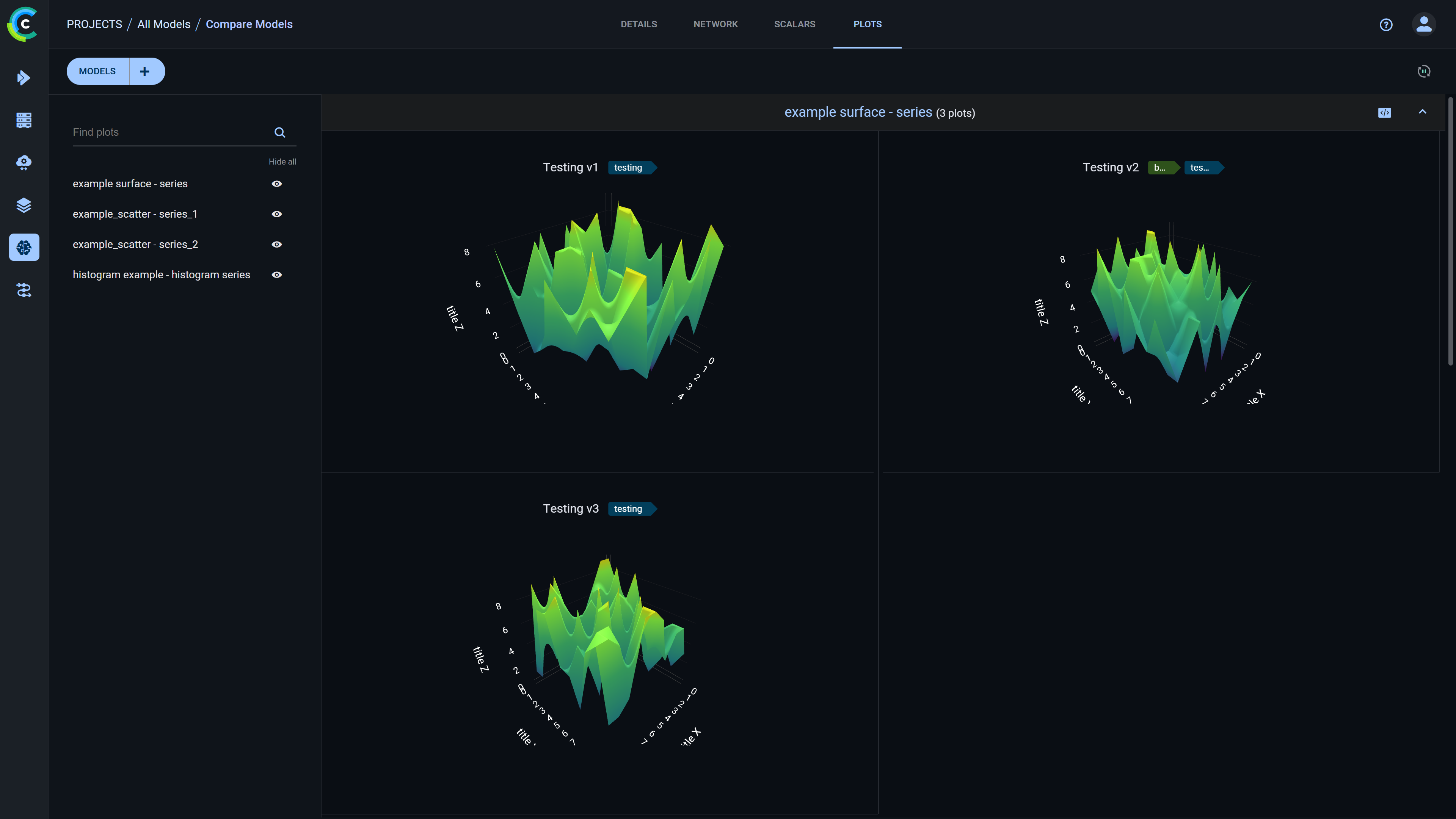Click the auto-refresh pause icon
The height and width of the screenshot is (819, 1456).
[1424, 71]
